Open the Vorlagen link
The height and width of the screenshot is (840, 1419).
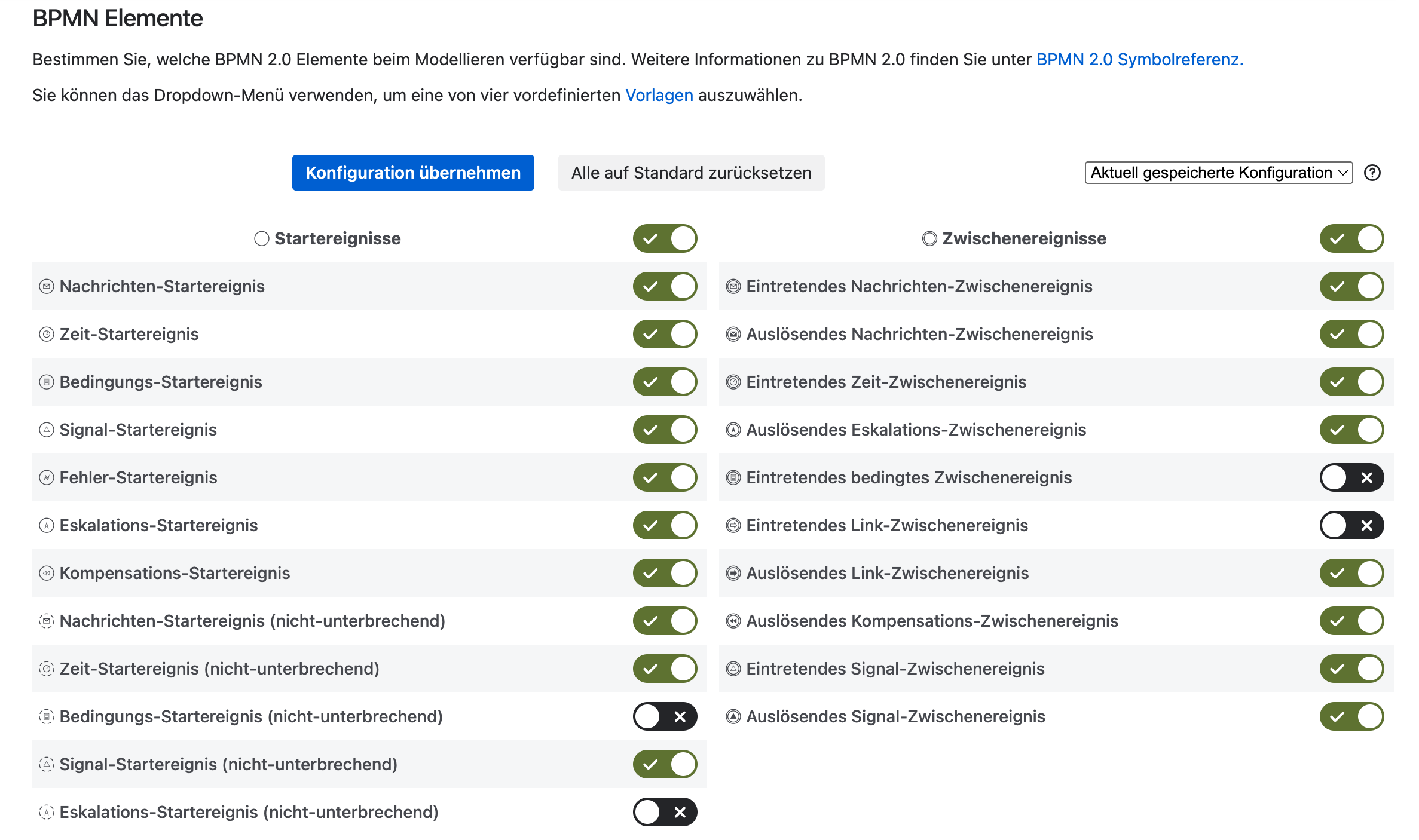[659, 95]
